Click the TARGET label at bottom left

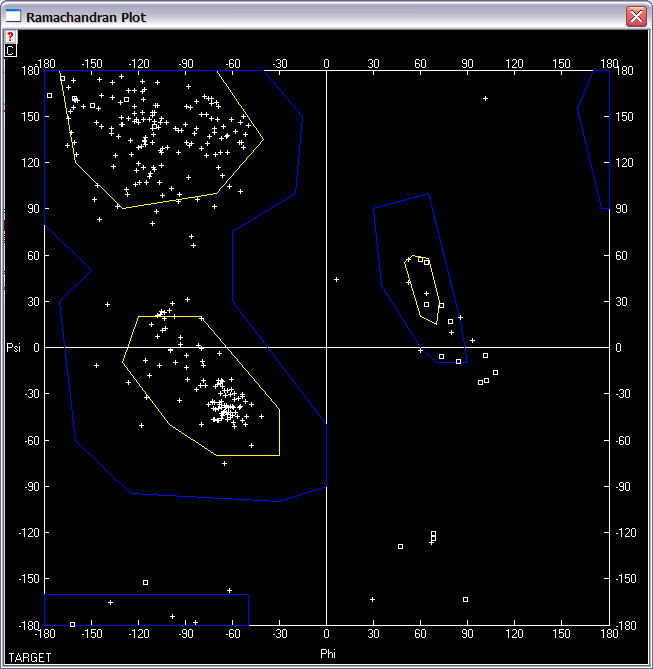pos(26,657)
